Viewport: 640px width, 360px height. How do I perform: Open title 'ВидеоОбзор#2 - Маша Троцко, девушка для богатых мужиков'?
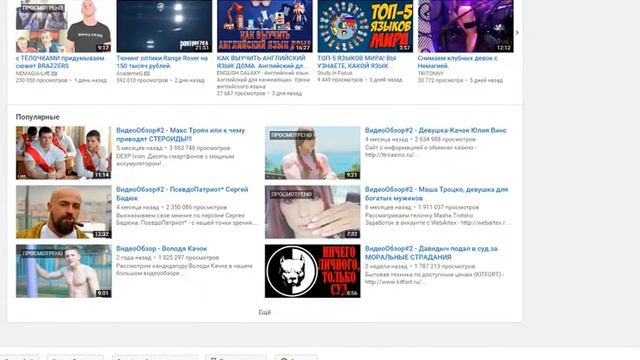coord(436,193)
